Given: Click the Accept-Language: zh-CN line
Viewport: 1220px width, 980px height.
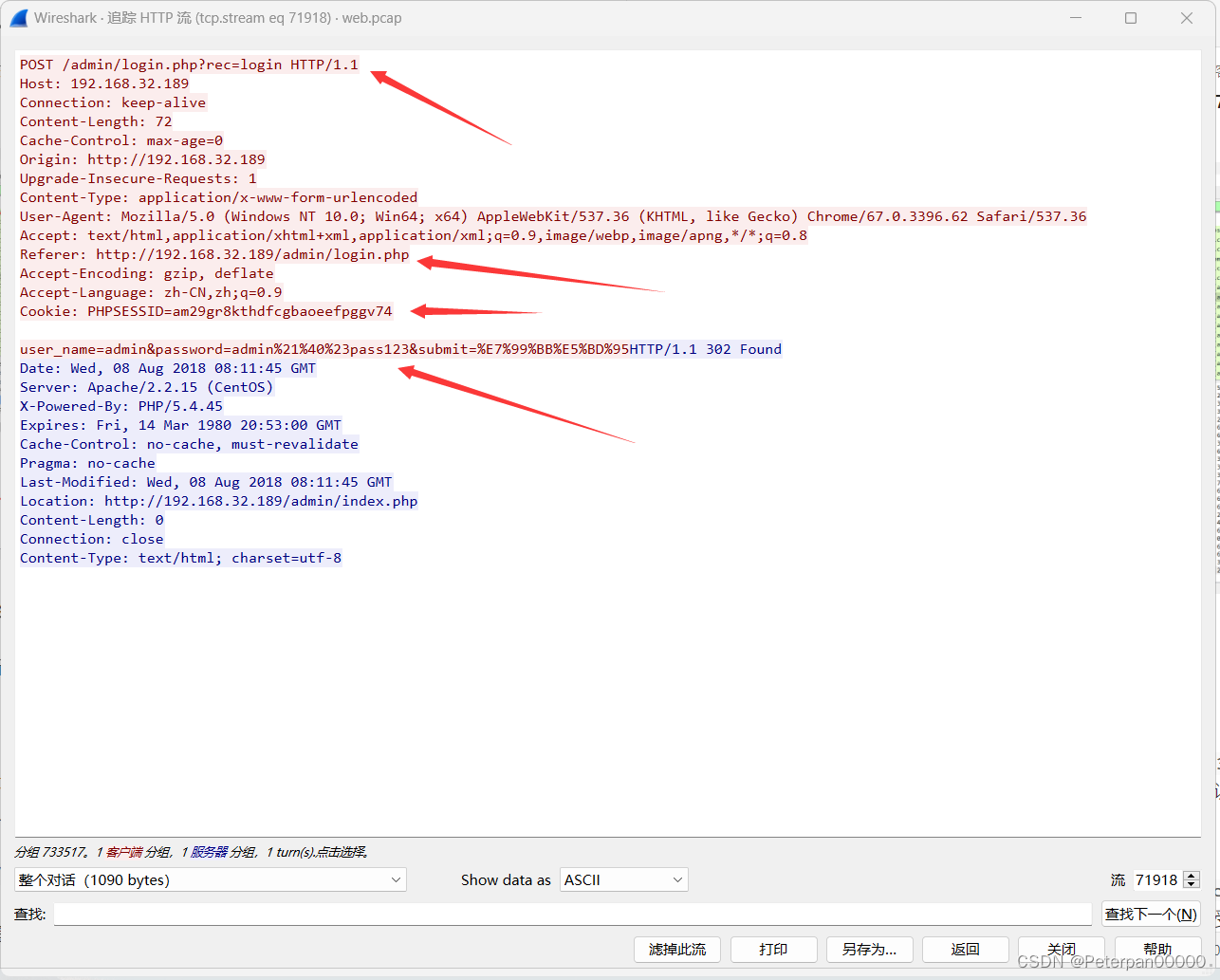Looking at the screenshot, I should (x=151, y=292).
